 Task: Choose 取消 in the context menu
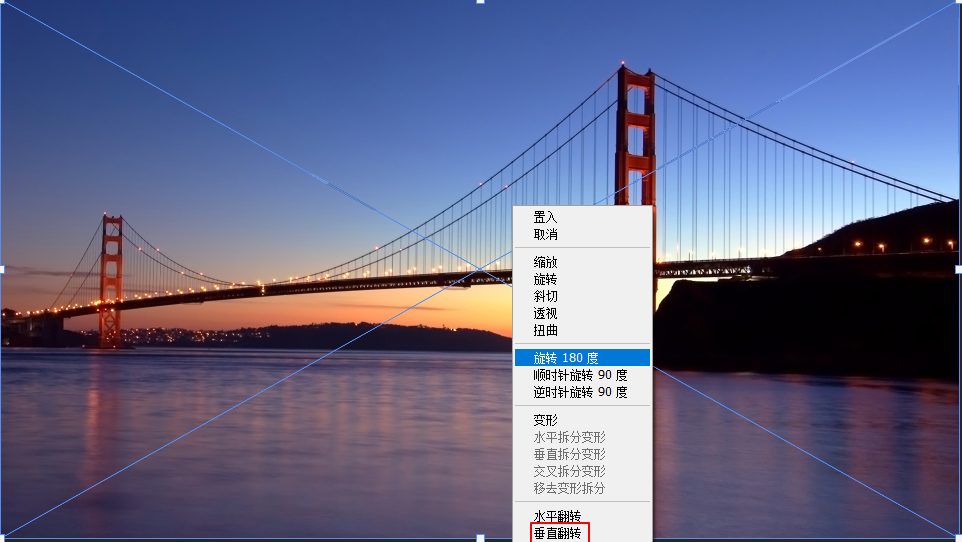(582, 234)
